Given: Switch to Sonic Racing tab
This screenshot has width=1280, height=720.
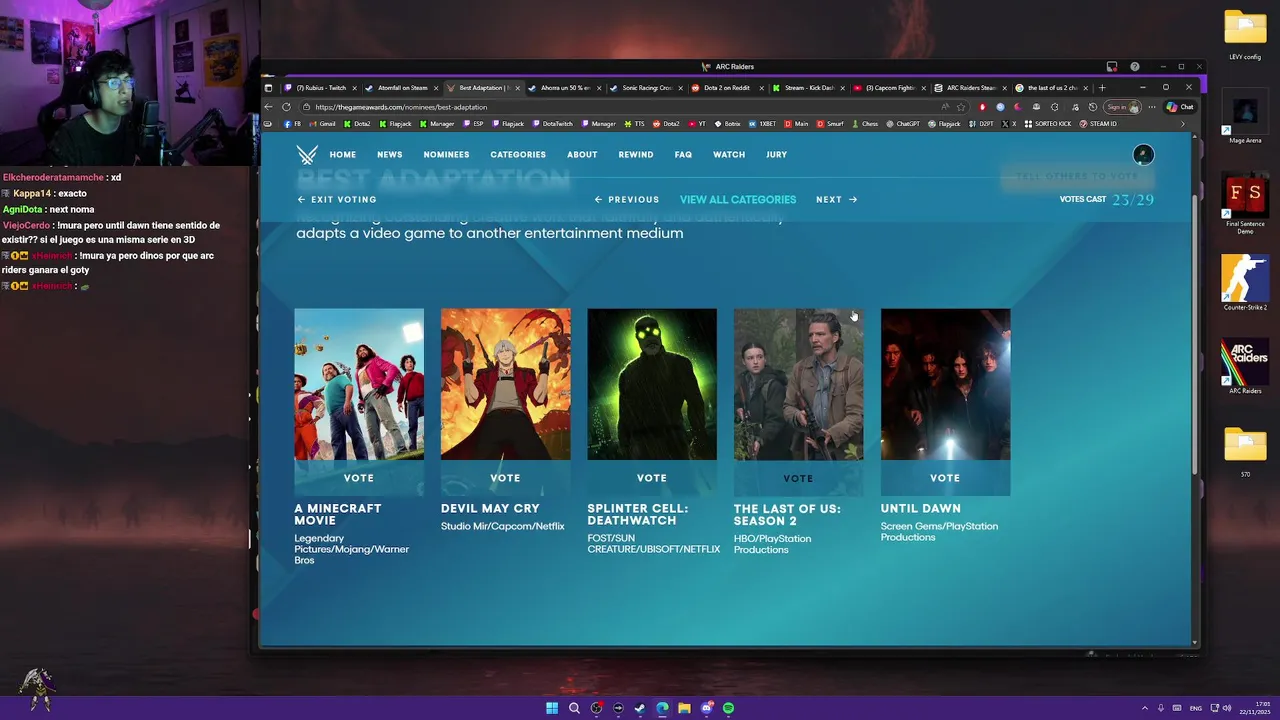Looking at the screenshot, I should (645, 88).
